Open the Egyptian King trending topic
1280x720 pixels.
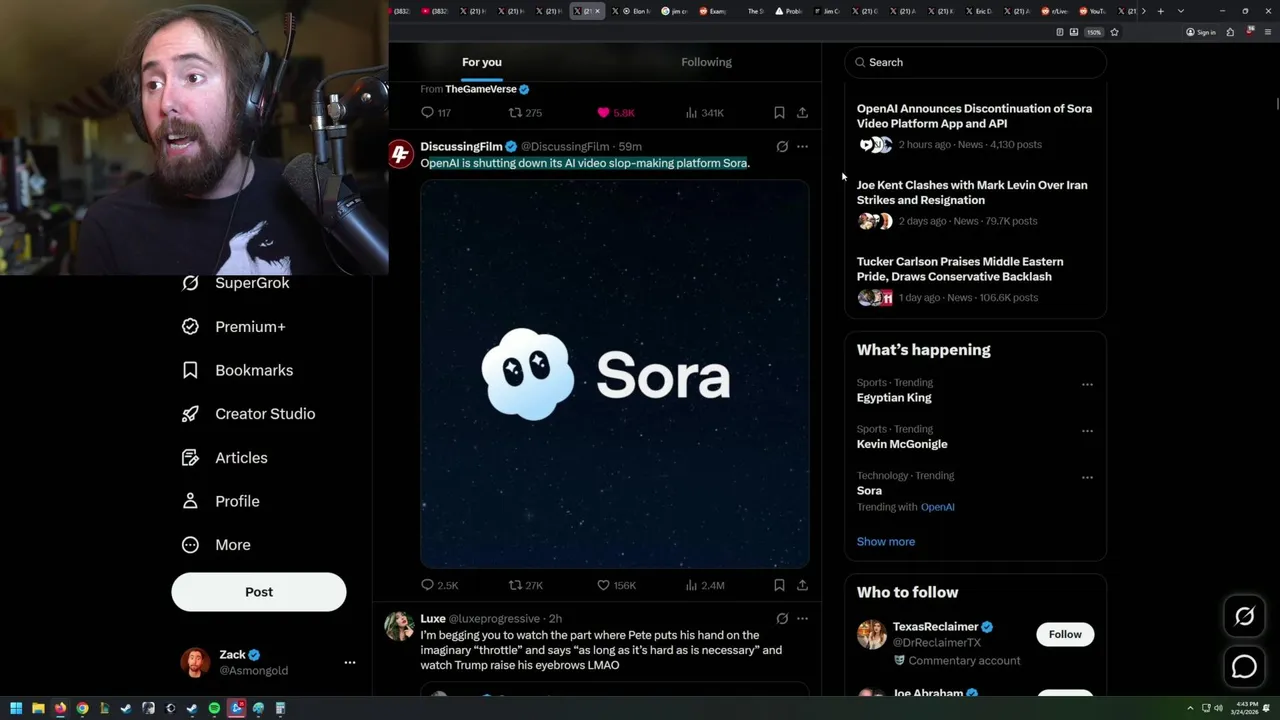tap(894, 398)
